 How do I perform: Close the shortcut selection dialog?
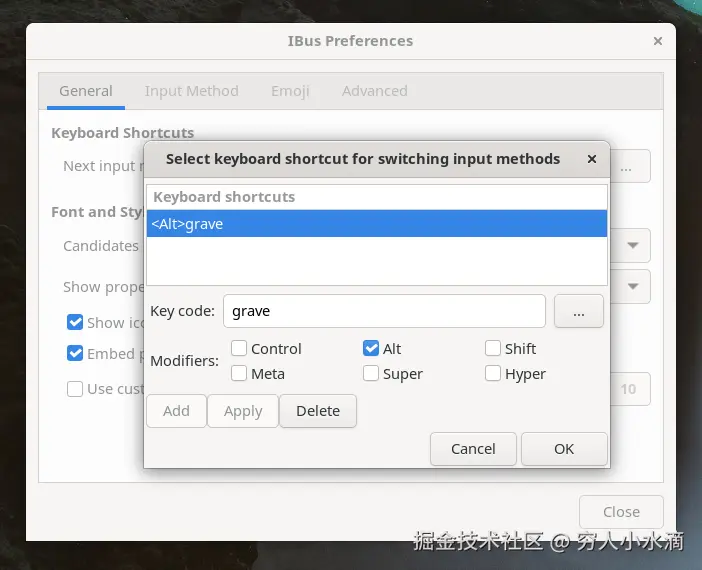tap(592, 159)
